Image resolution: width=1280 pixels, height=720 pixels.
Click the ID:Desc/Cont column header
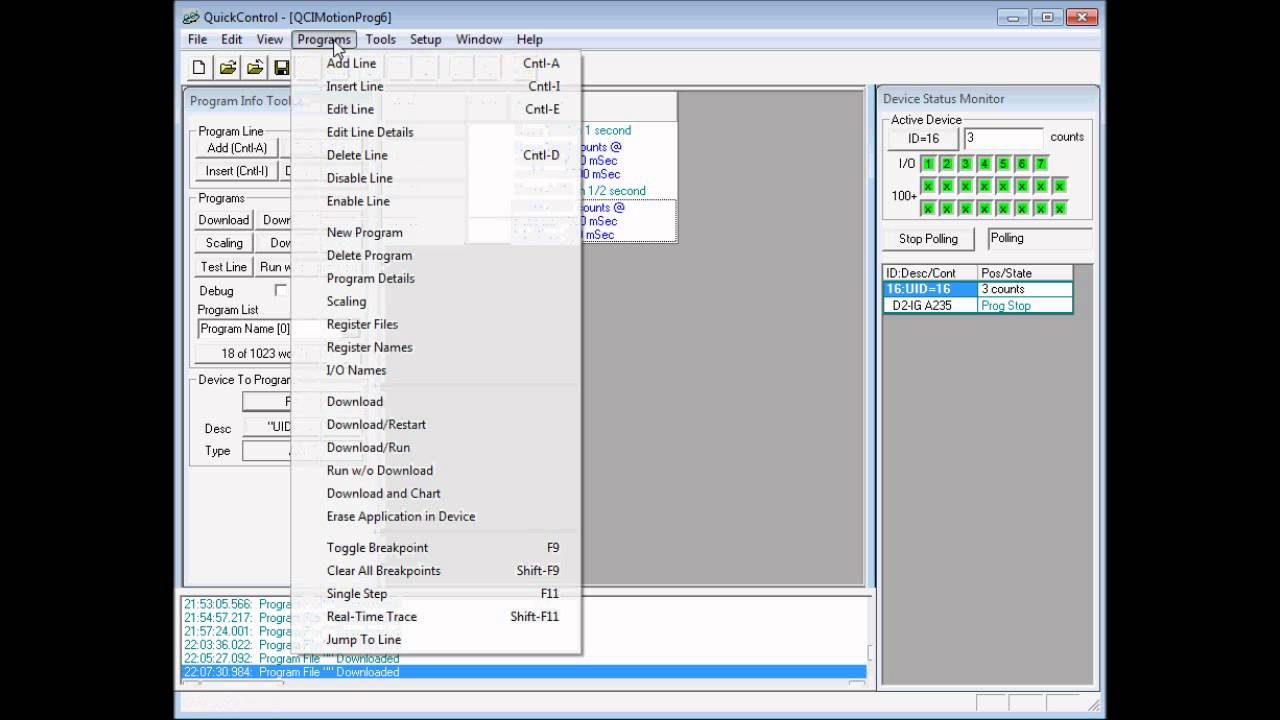coord(930,273)
